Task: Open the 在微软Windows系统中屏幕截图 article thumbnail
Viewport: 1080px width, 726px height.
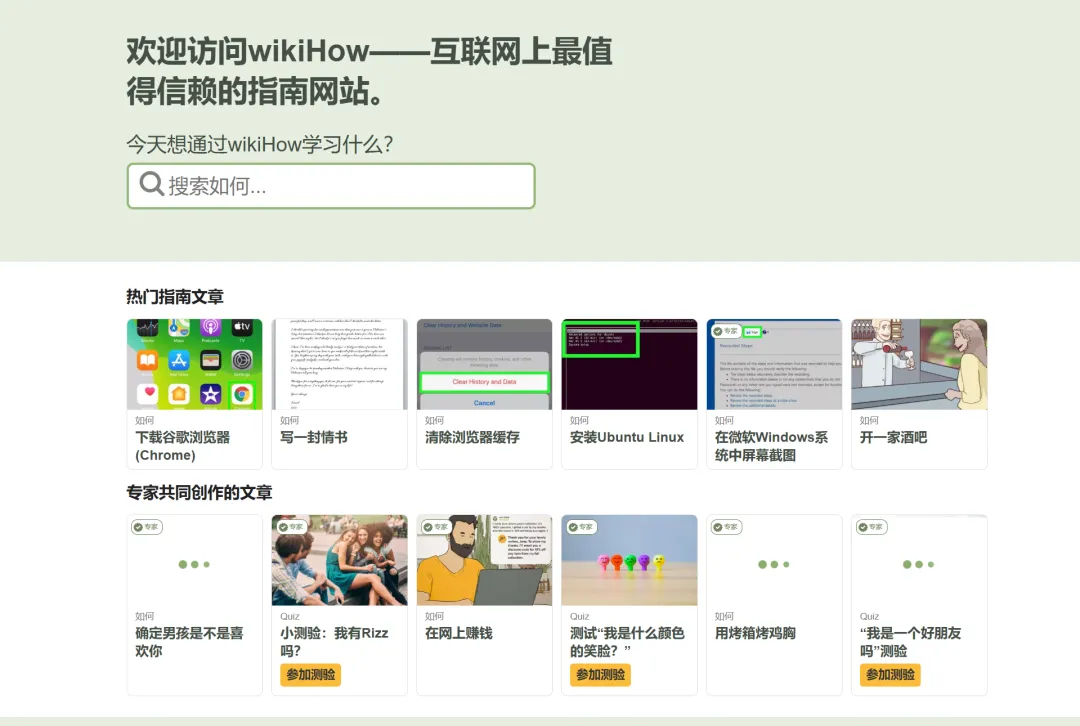Action: 774,364
